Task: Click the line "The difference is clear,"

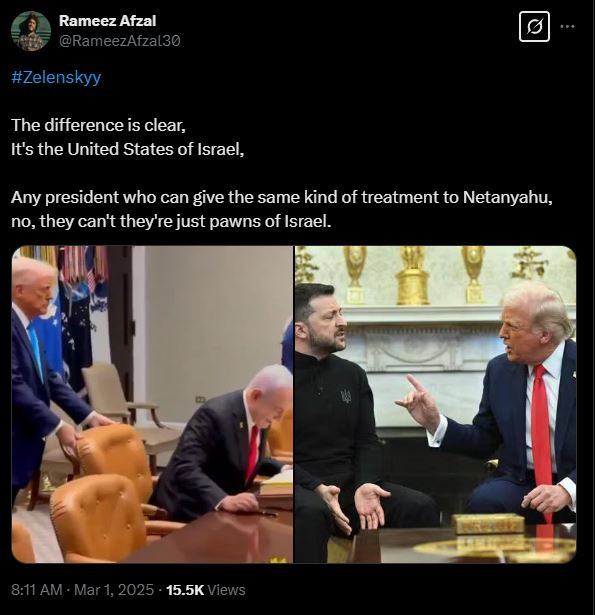Action: click(98, 126)
